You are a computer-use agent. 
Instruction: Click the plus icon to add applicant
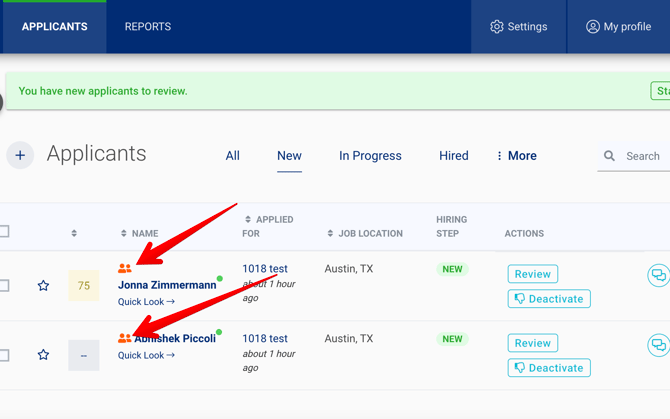[20, 155]
